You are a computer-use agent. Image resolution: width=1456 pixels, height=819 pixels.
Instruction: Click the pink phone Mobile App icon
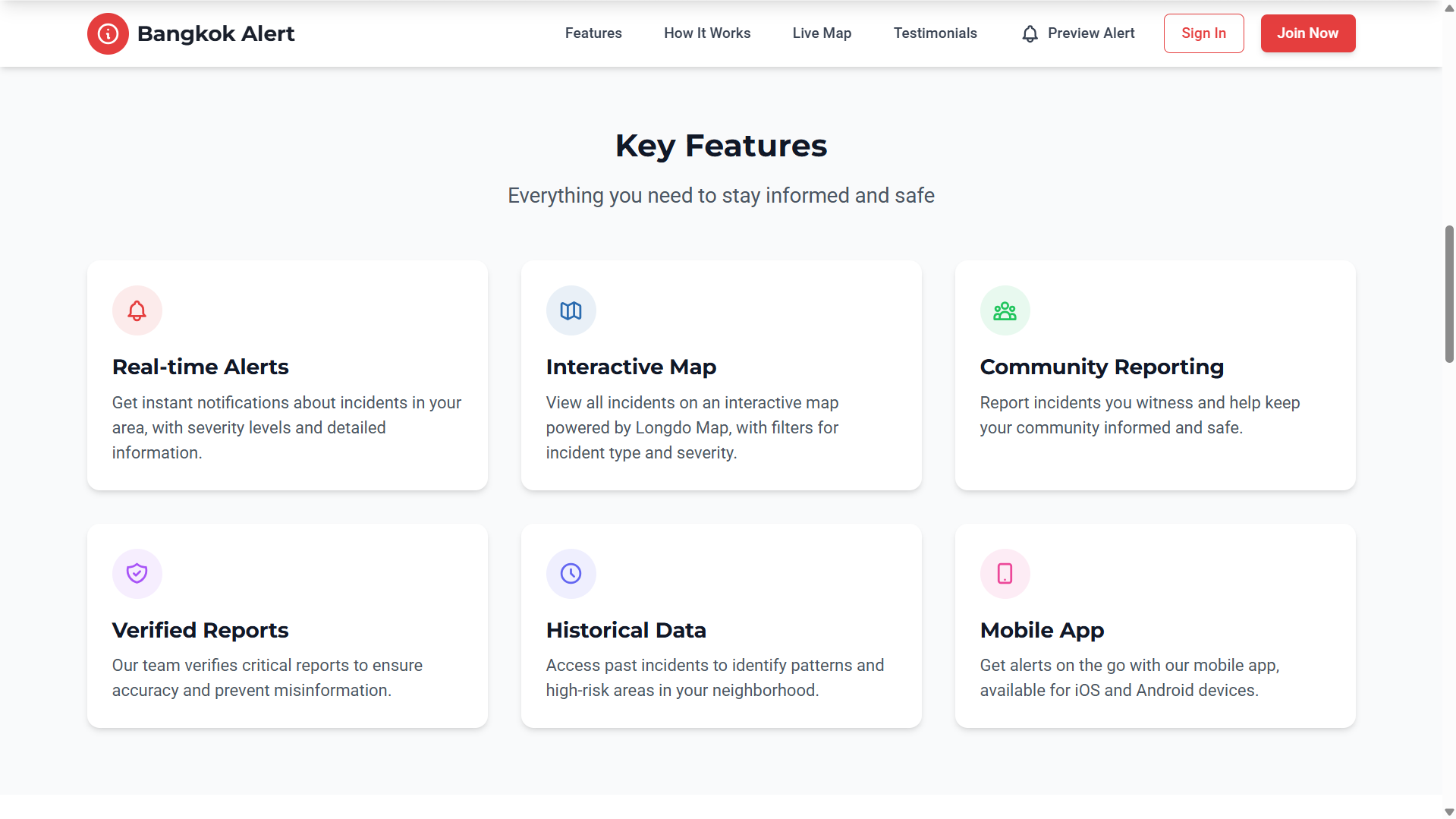coord(1005,573)
